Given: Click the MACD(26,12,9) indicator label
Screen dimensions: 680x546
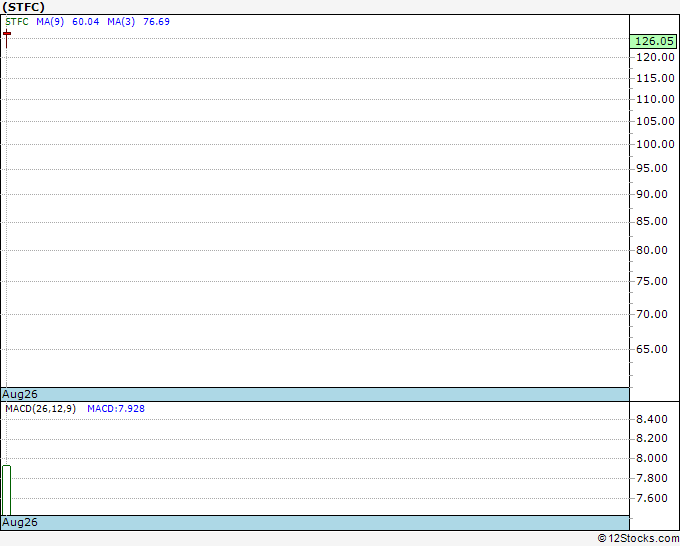Looking at the screenshot, I should [40, 409].
